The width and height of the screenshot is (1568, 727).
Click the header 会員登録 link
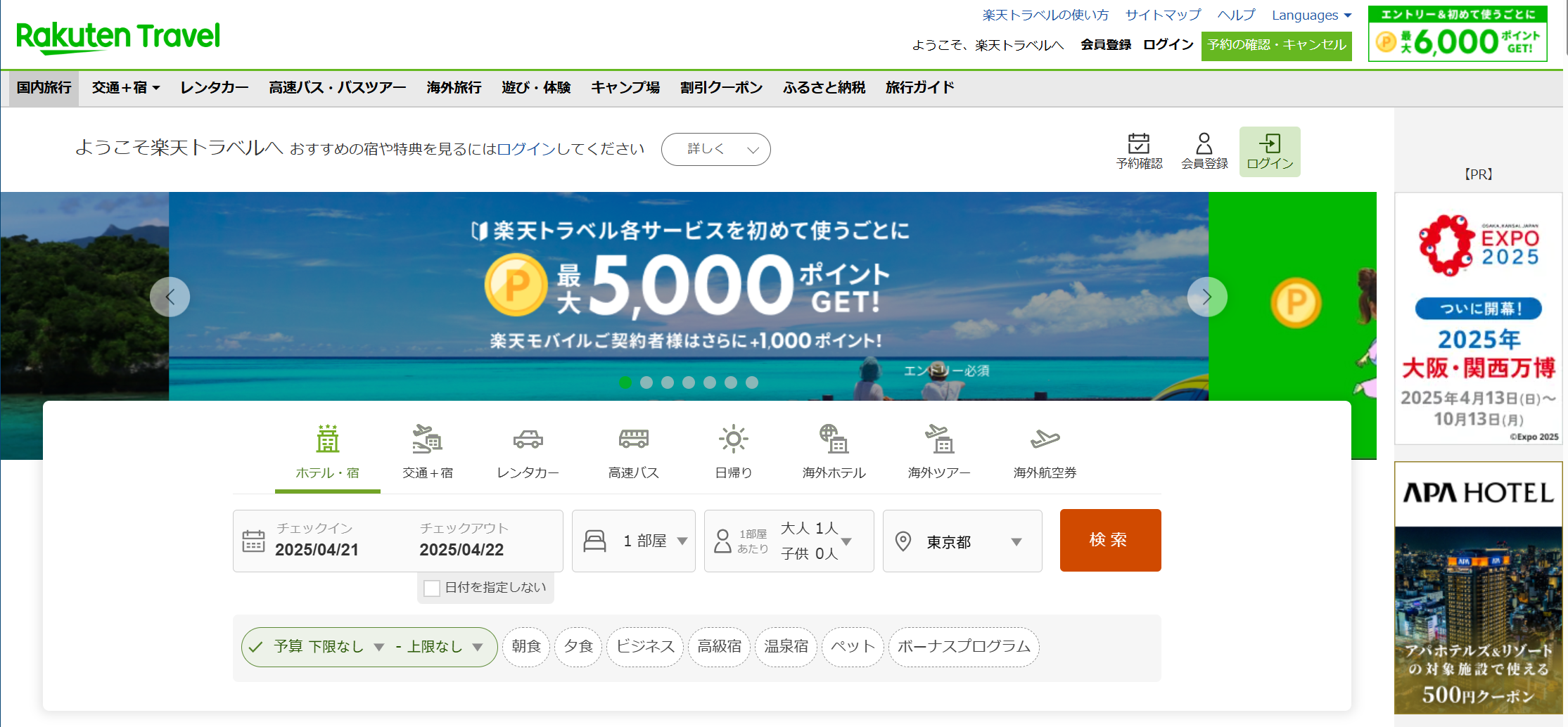click(1106, 45)
